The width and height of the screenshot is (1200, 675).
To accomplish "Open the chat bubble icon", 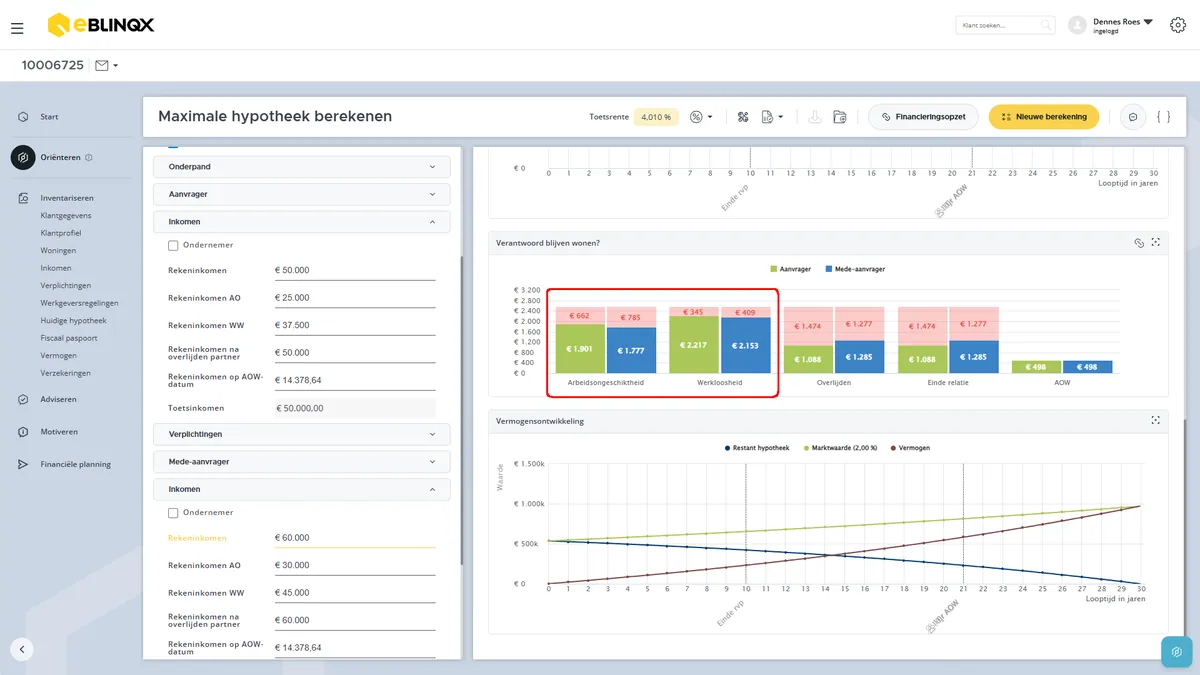I will (x=1133, y=117).
